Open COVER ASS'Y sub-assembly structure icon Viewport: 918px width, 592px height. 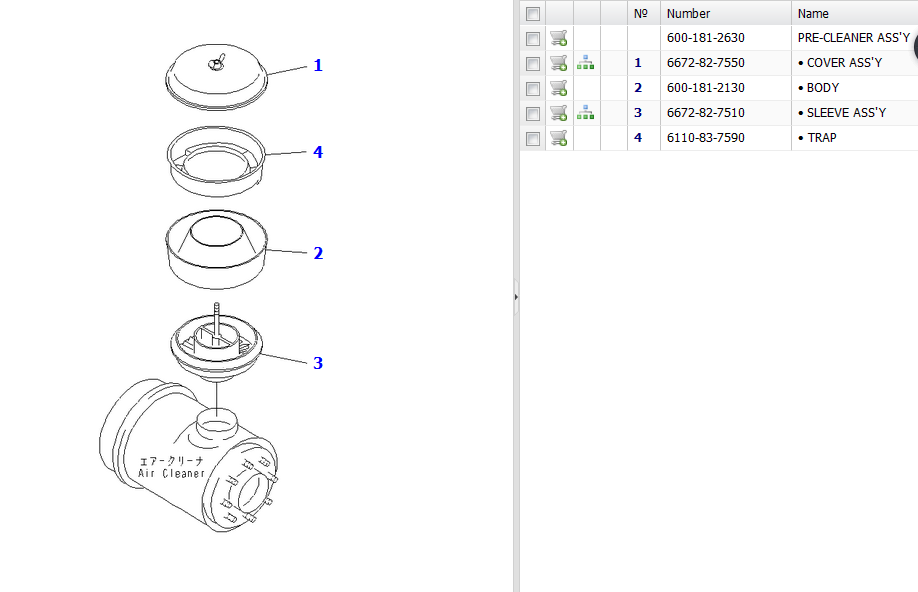586,63
